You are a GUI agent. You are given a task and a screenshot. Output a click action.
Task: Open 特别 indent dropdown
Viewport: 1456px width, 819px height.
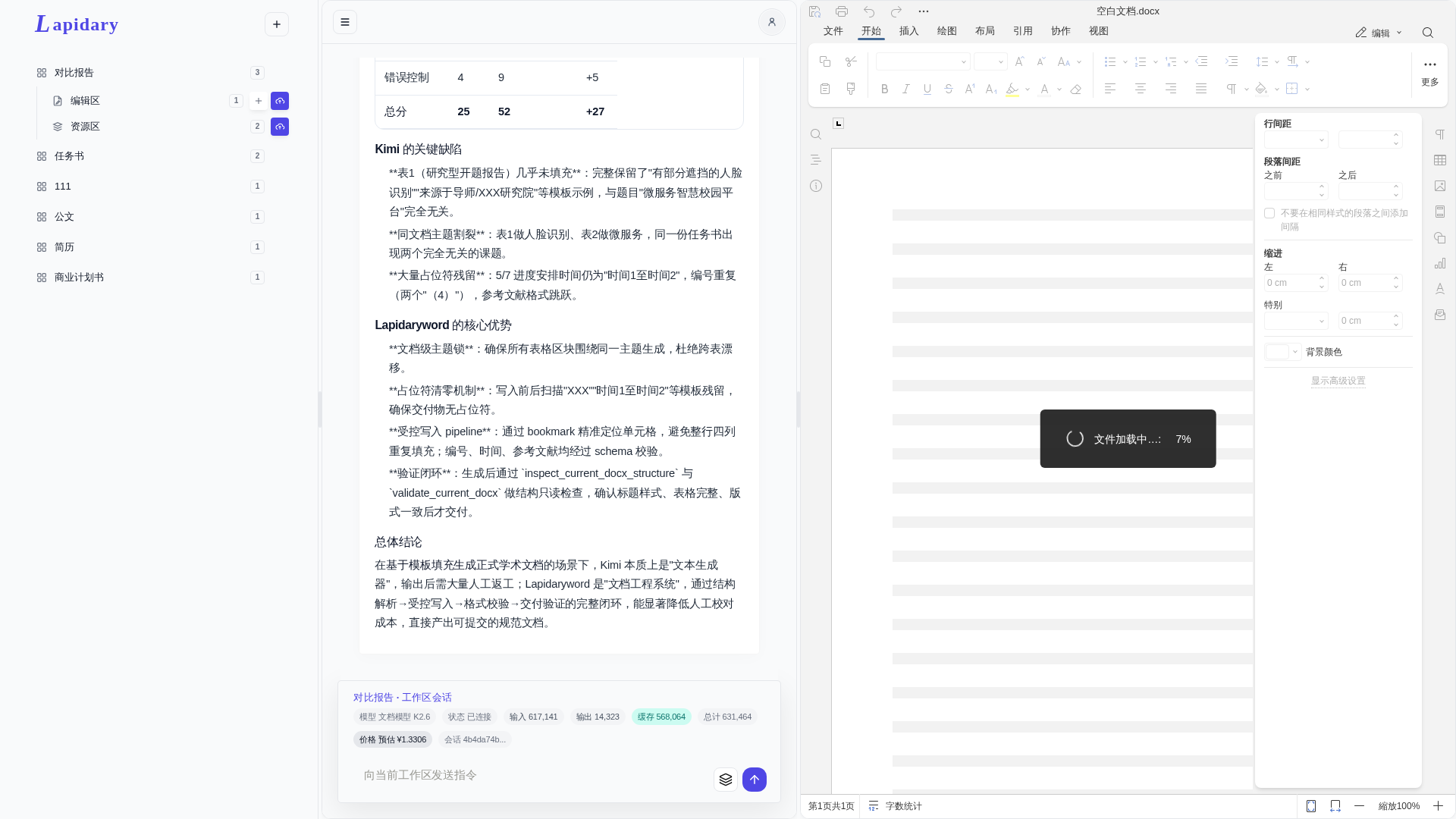pyautogui.click(x=1296, y=321)
